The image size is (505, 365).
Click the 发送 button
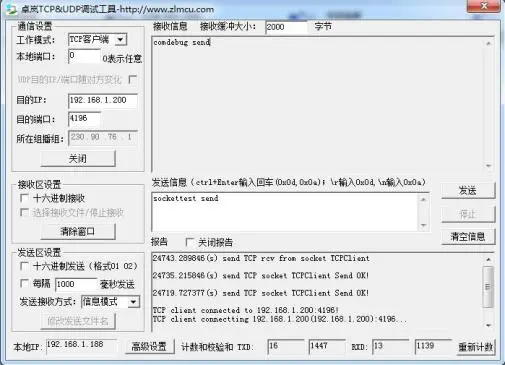tap(468, 191)
